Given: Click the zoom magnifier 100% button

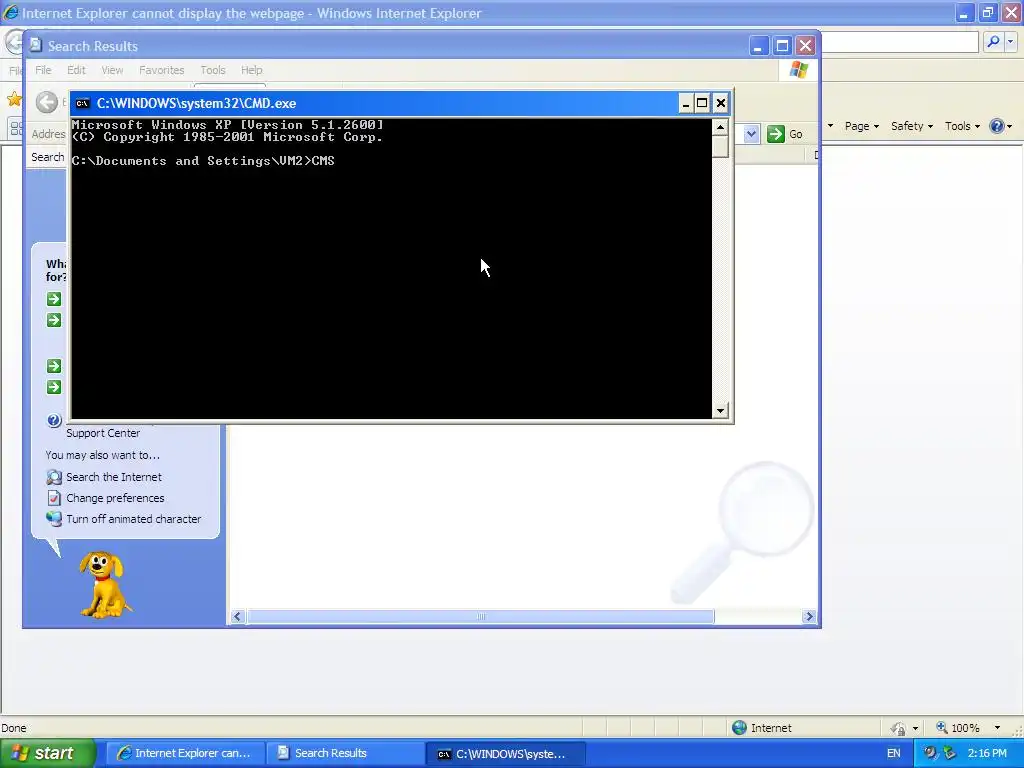Looking at the screenshot, I should [x=957, y=728].
